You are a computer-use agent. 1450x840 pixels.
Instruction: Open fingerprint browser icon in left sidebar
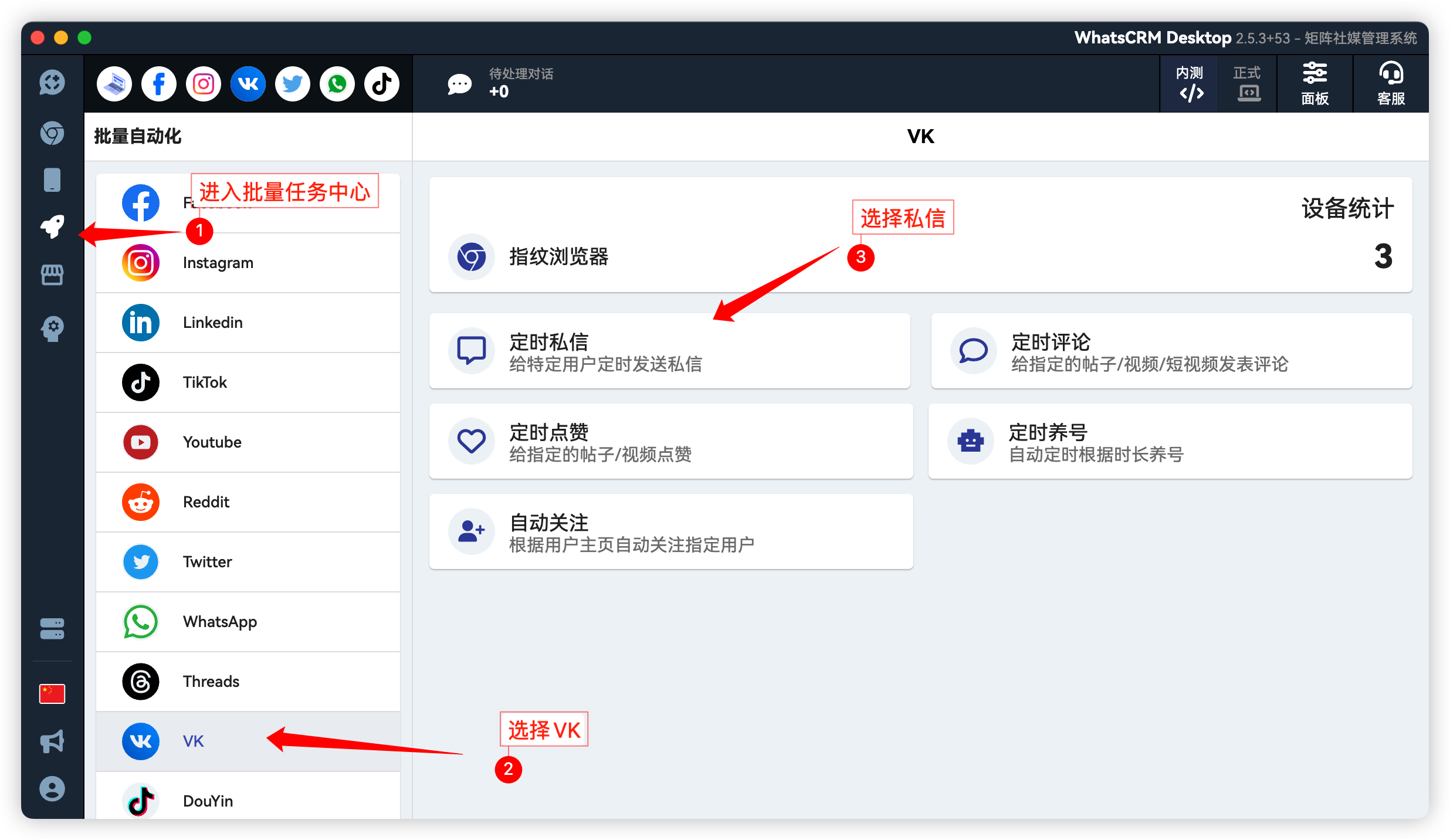coord(52,133)
